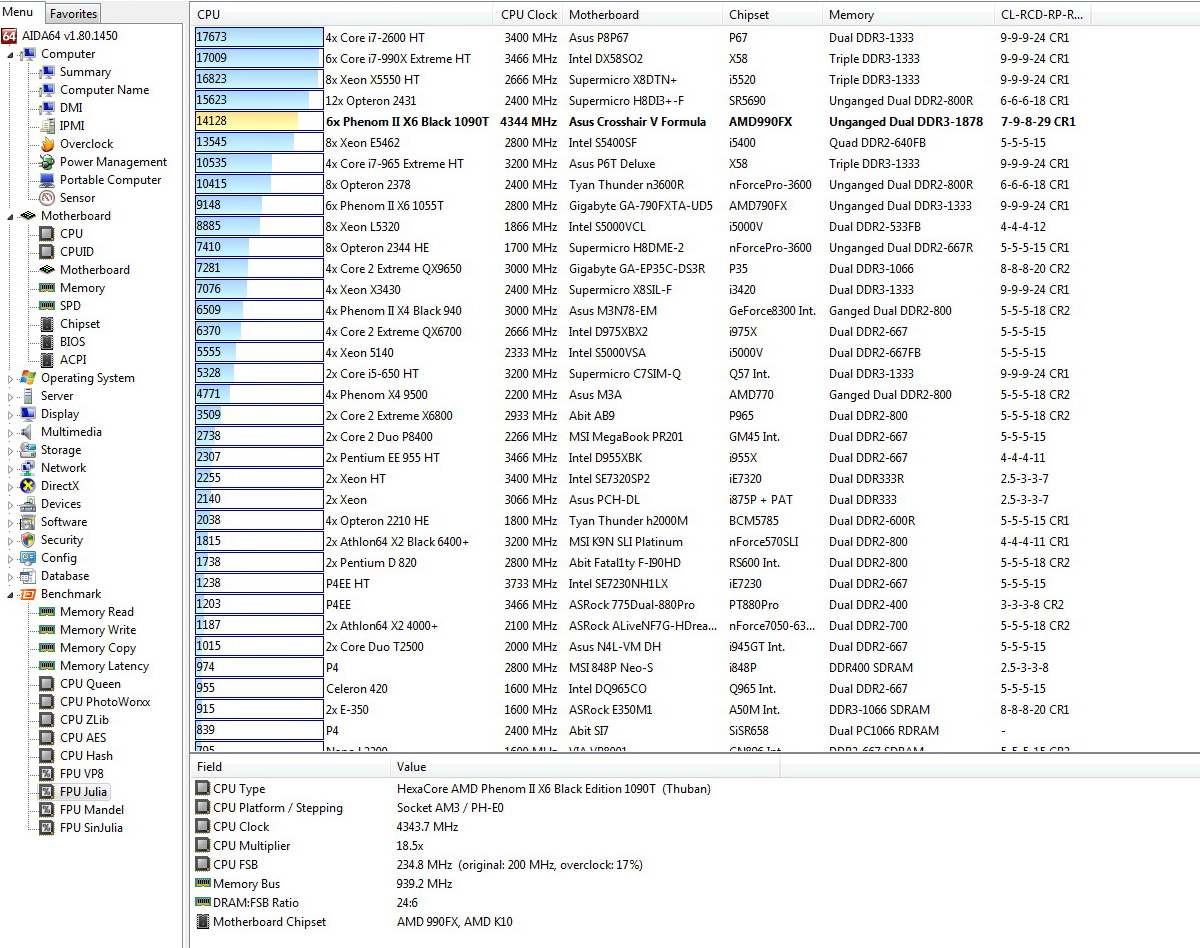Select the Memory Read benchmark icon
This screenshot has height=948, width=1200.
[47, 612]
